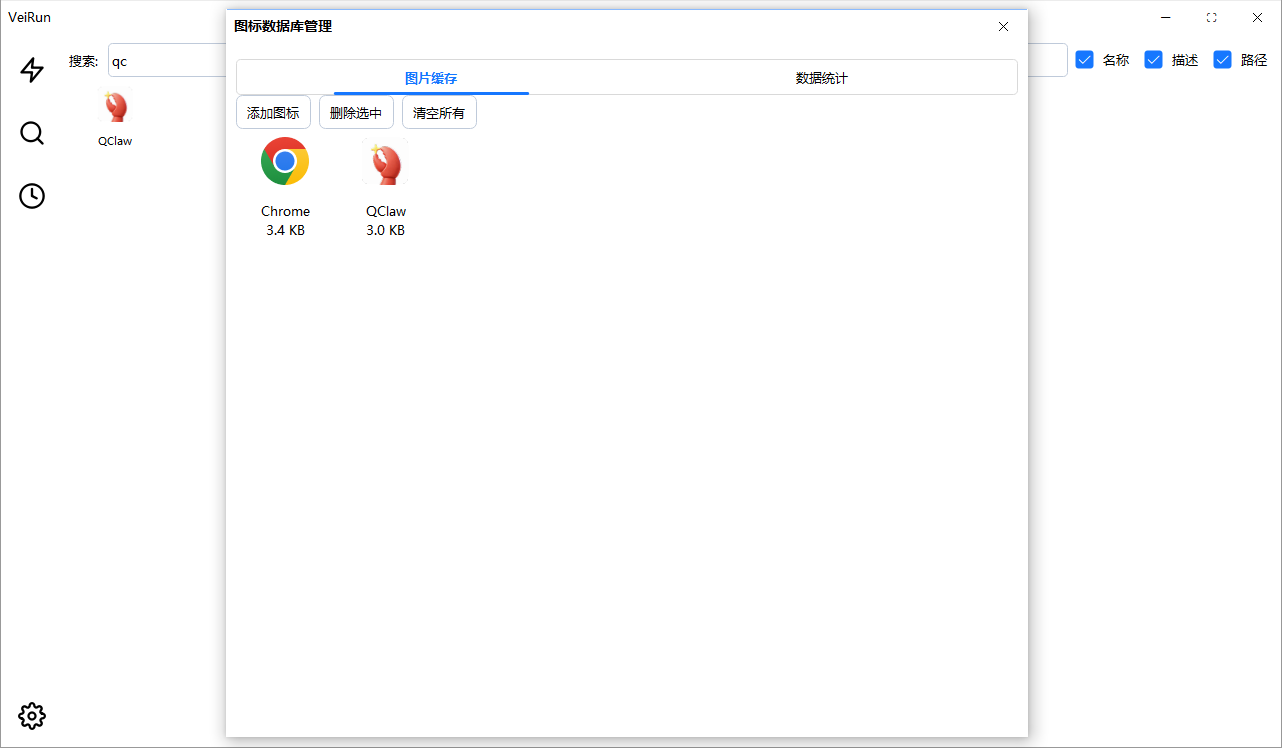Click the Chrome label text in dialog
Image resolution: width=1282 pixels, height=748 pixels.
(x=285, y=211)
